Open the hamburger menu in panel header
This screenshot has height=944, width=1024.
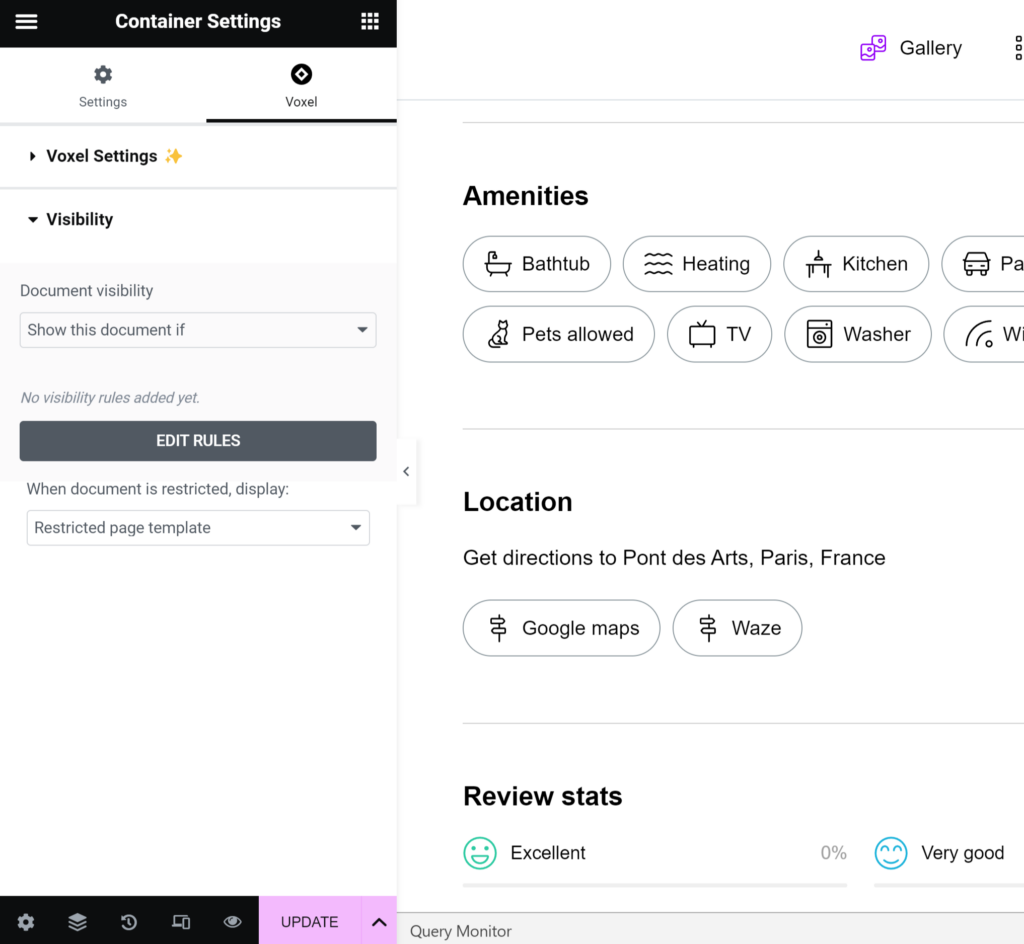pyautogui.click(x=26, y=22)
